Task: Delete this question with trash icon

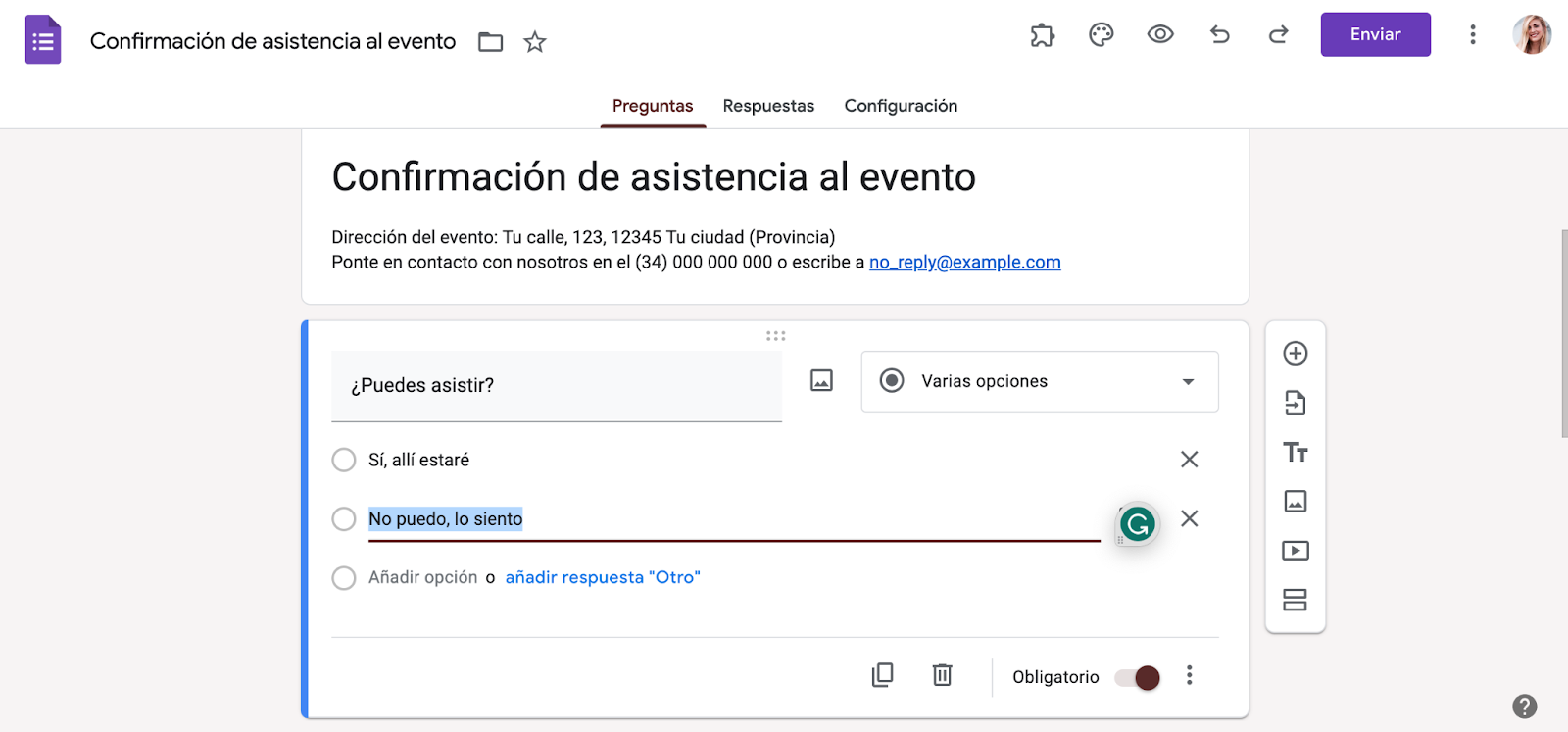Action: click(942, 675)
